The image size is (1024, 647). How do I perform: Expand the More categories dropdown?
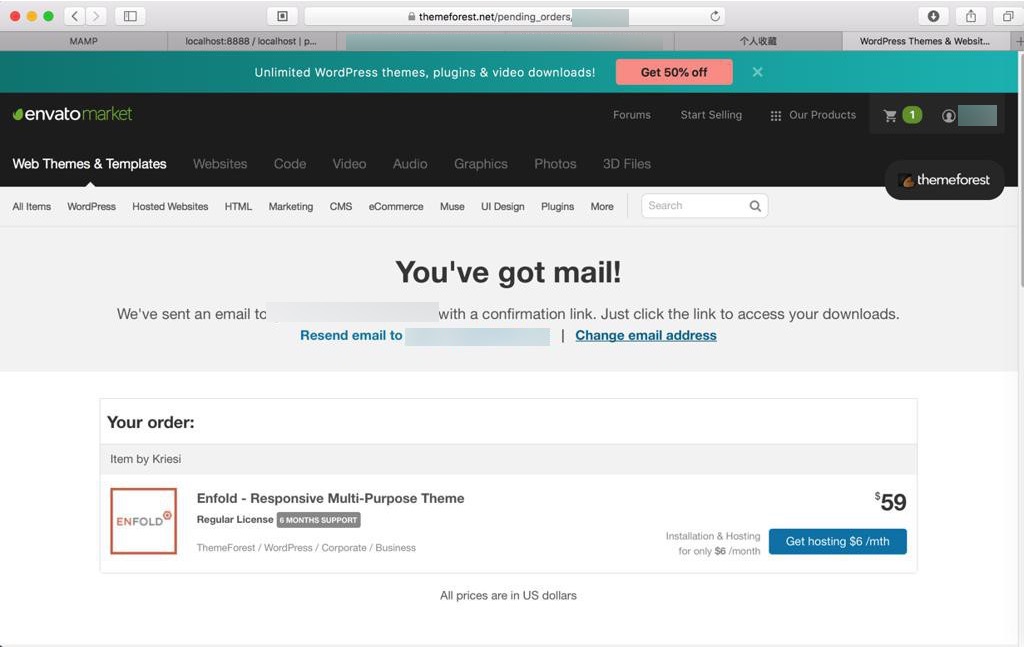click(x=602, y=206)
